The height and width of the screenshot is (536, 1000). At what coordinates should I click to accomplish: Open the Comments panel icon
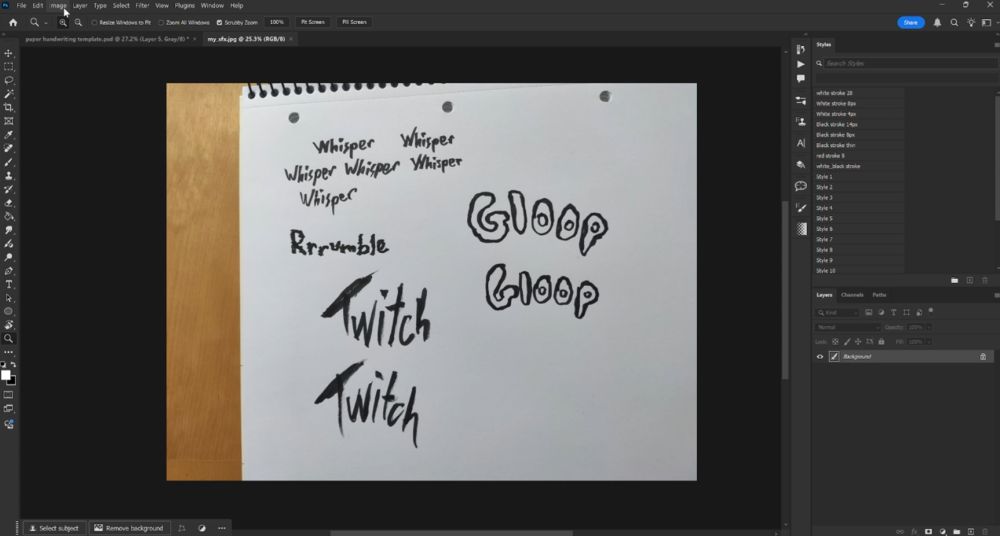[801, 78]
